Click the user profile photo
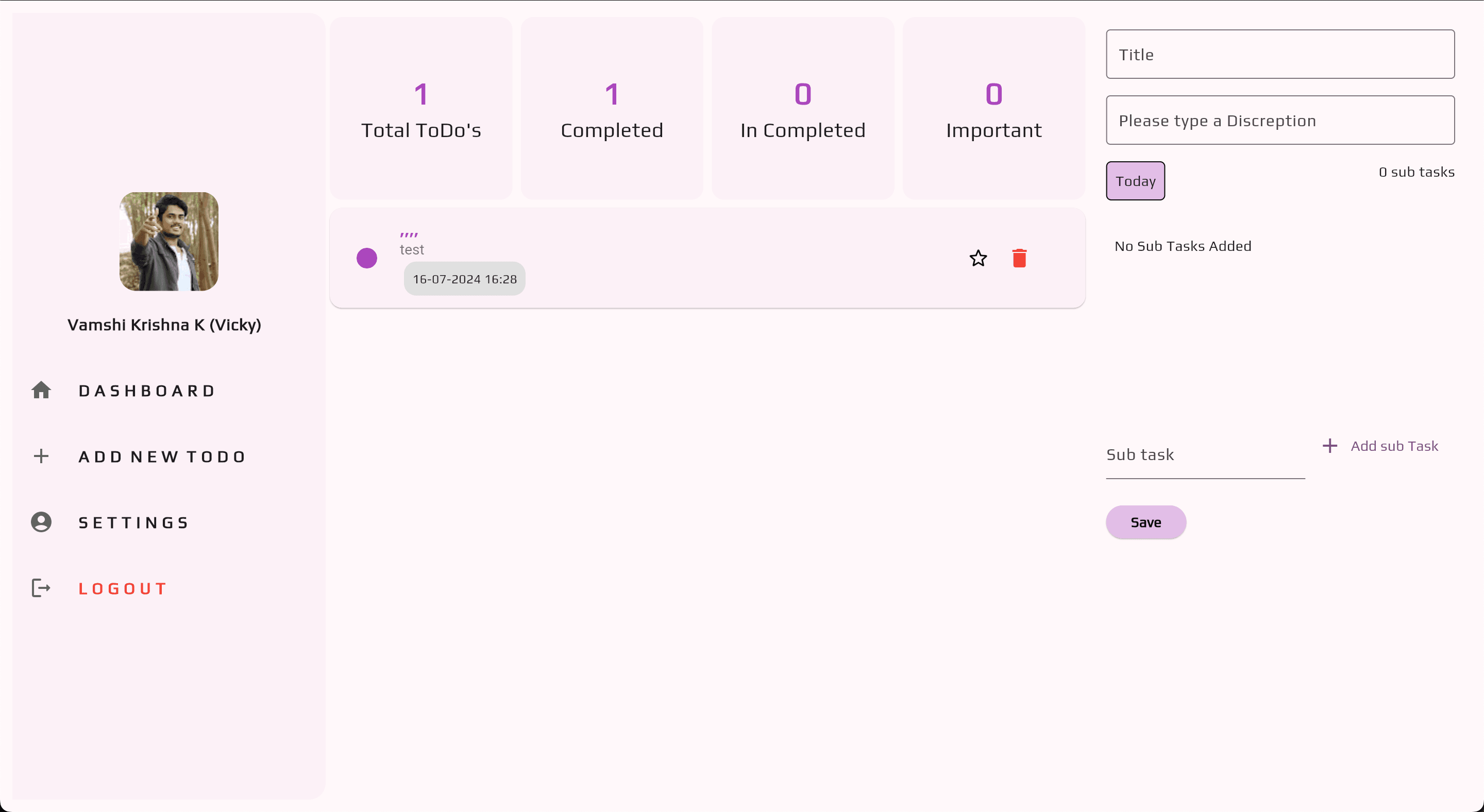The height and width of the screenshot is (812, 1484). (x=169, y=241)
